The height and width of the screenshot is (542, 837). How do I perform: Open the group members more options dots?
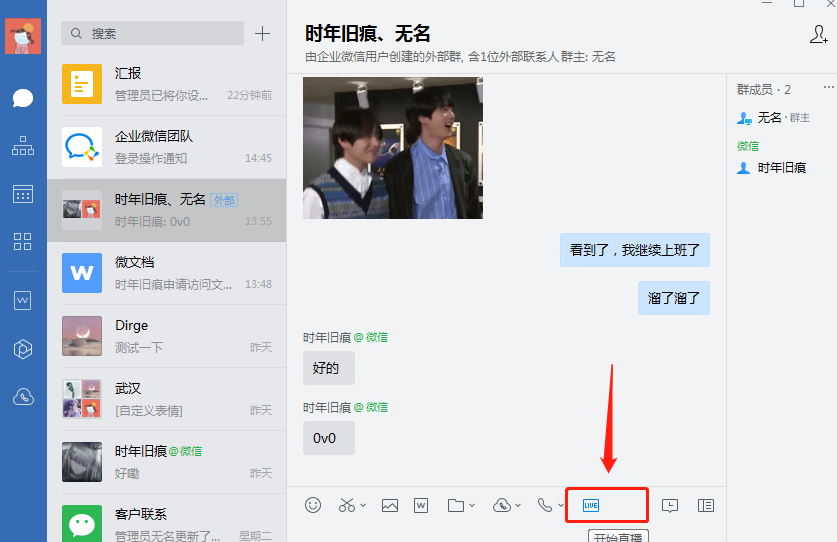pyautogui.click(x=828, y=87)
